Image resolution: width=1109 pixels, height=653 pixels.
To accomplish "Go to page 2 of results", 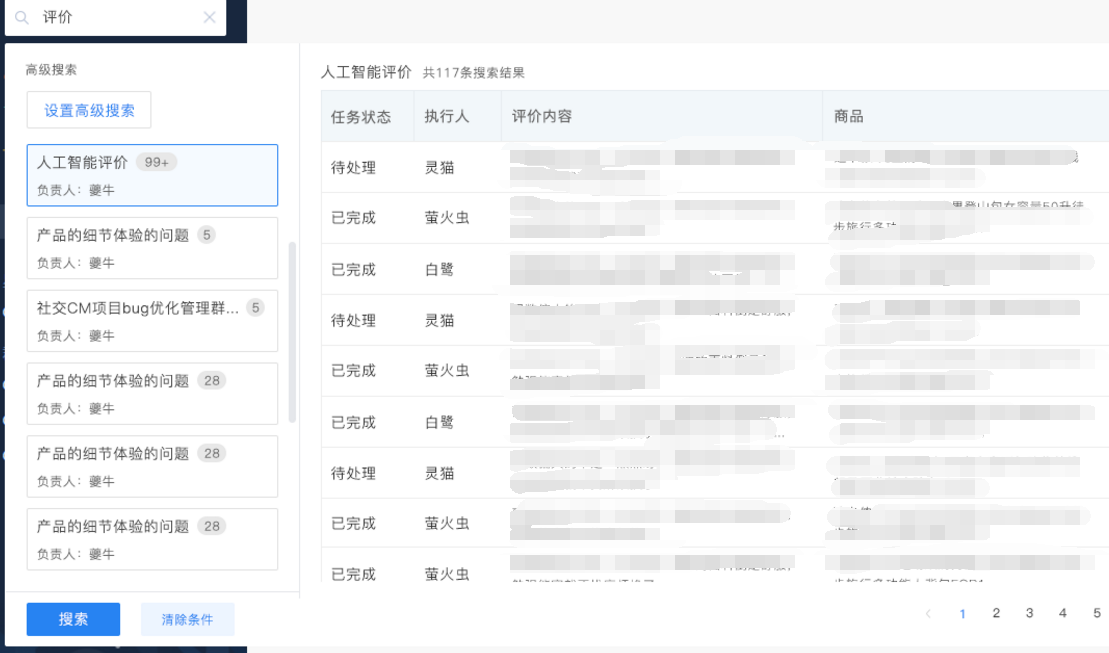I will [x=996, y=613].
